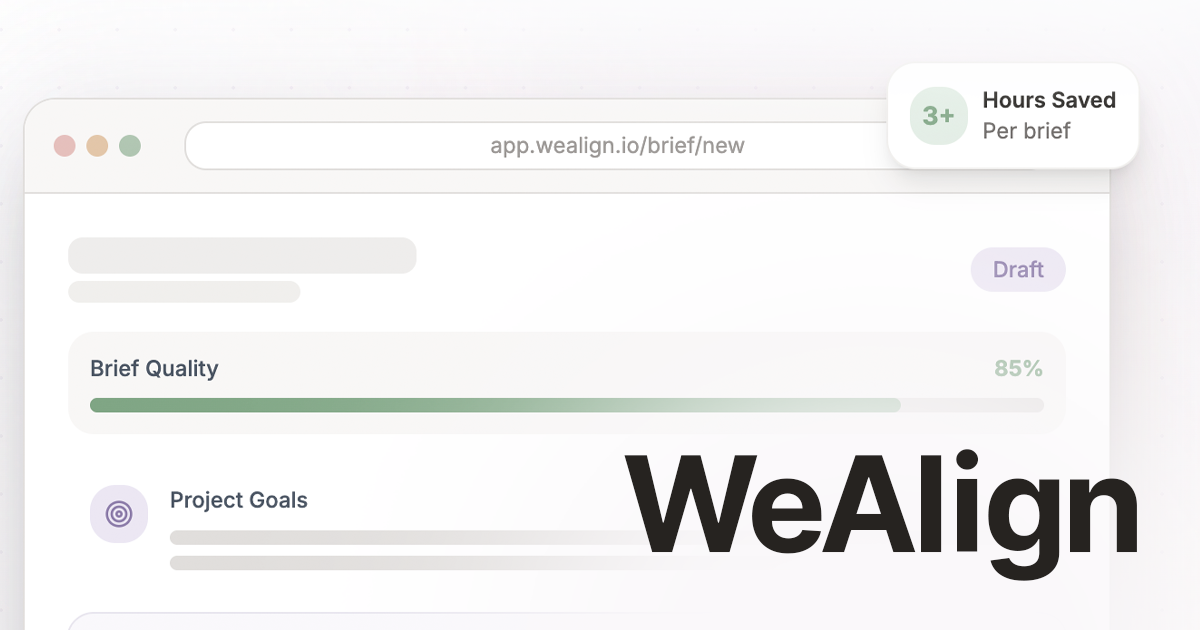Click the filled green part of the quality bar
This screenshot has height=630, width=1200.
click(400, 405)
